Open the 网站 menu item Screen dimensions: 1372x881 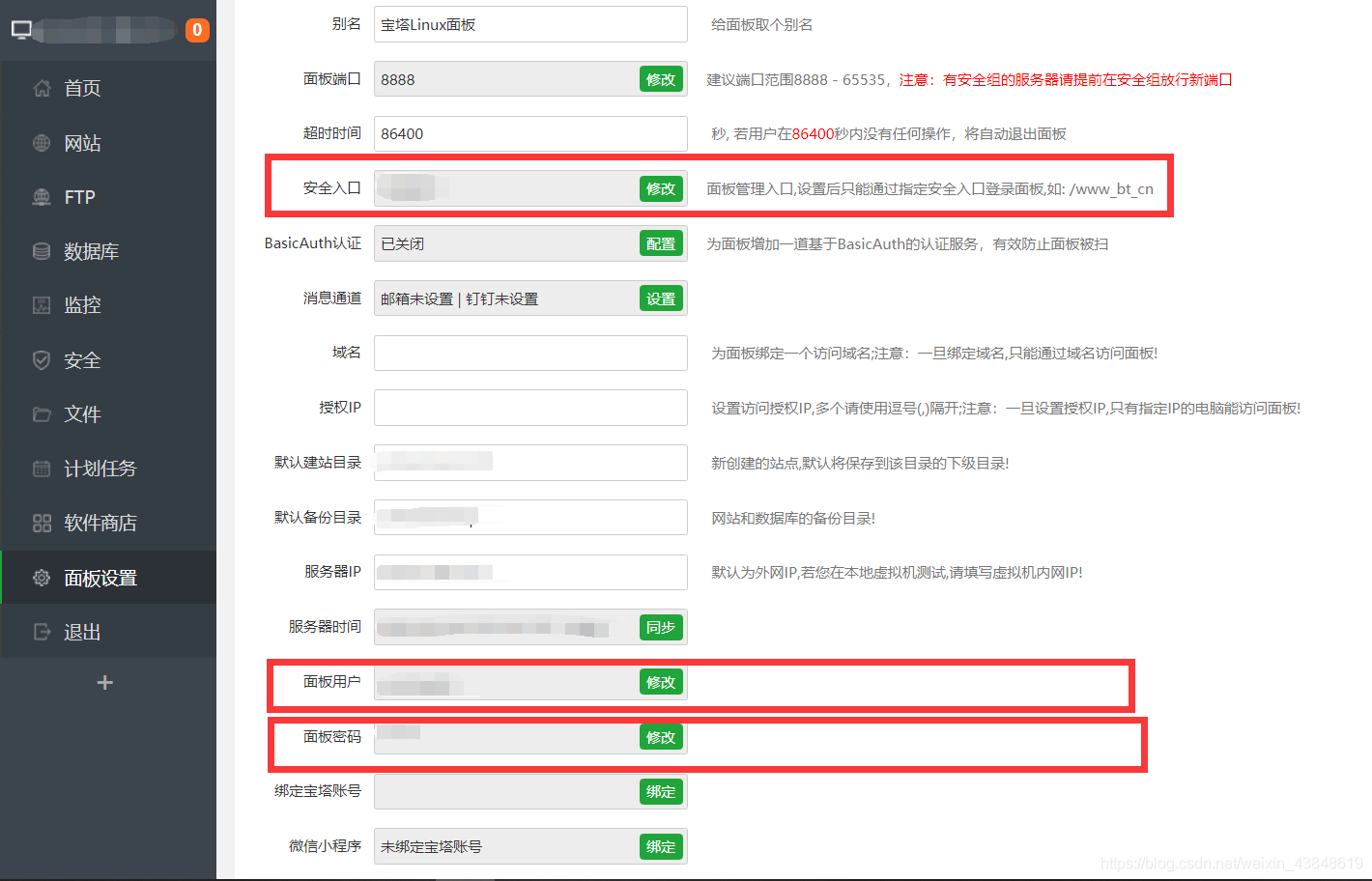[x=108, y=143]
